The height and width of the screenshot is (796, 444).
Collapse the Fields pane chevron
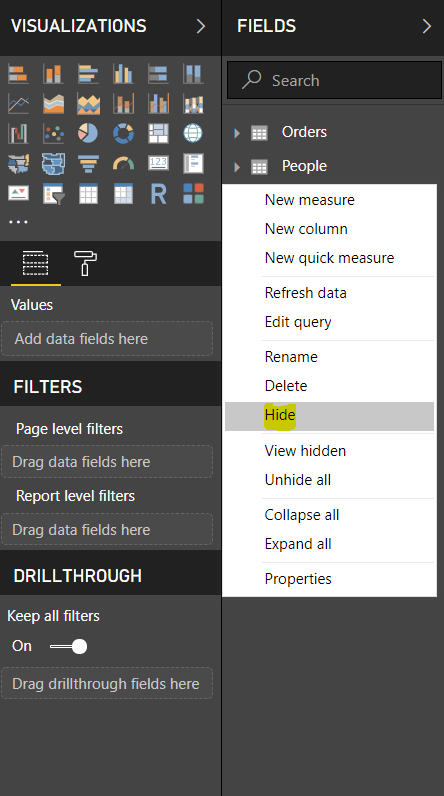tap(427, 26)
